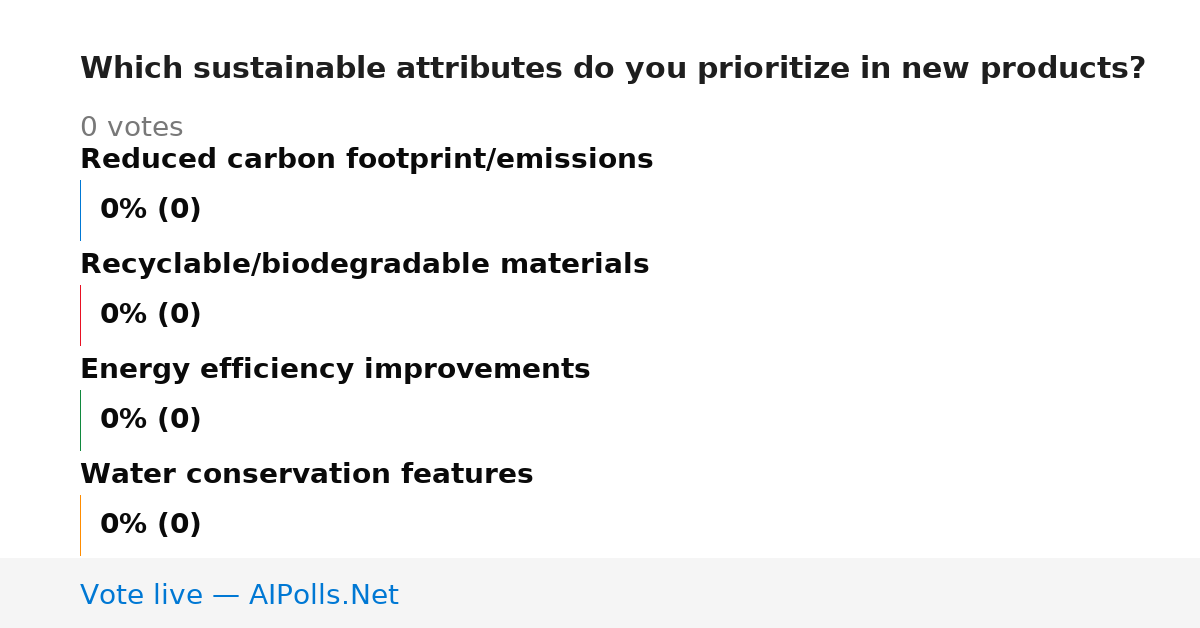
Task: Select the Reduced carbon footprint/emissions option
Action: pyautogui.click(x=366, y=159)
